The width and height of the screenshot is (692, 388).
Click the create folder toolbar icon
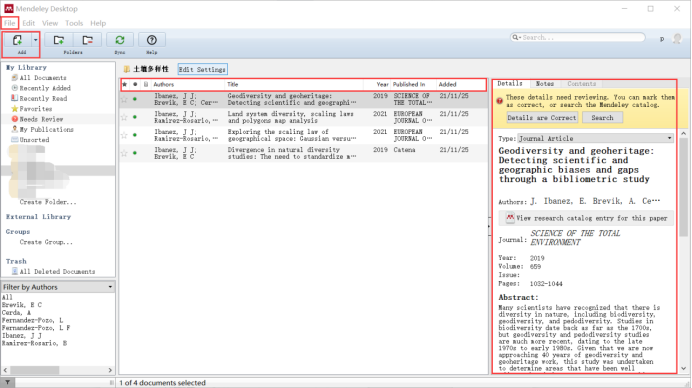pos(59,40)
